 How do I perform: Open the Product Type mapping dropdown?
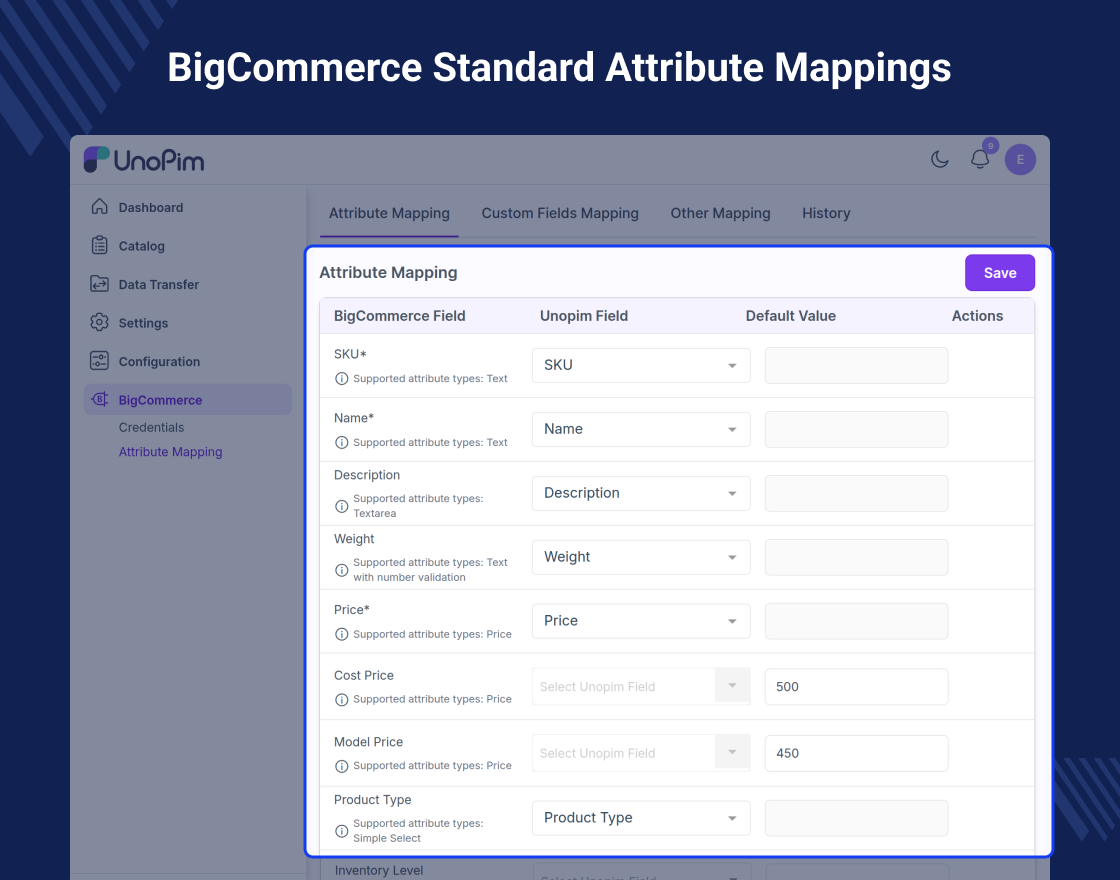[640, 817]
